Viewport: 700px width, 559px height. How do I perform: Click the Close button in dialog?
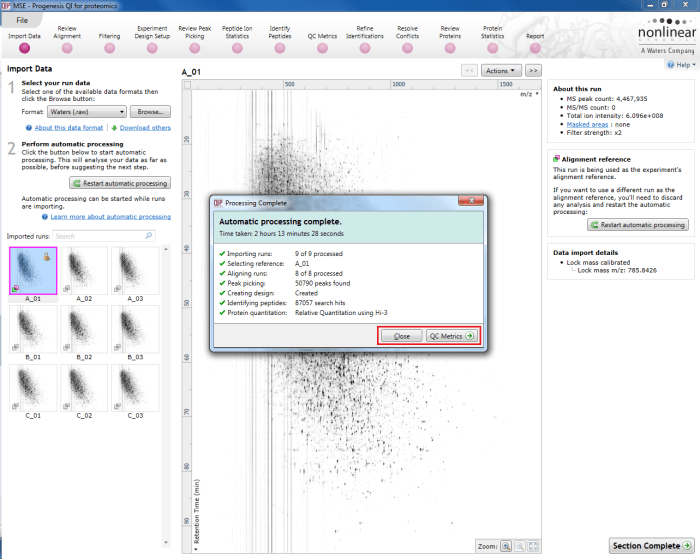coord(402,336)
